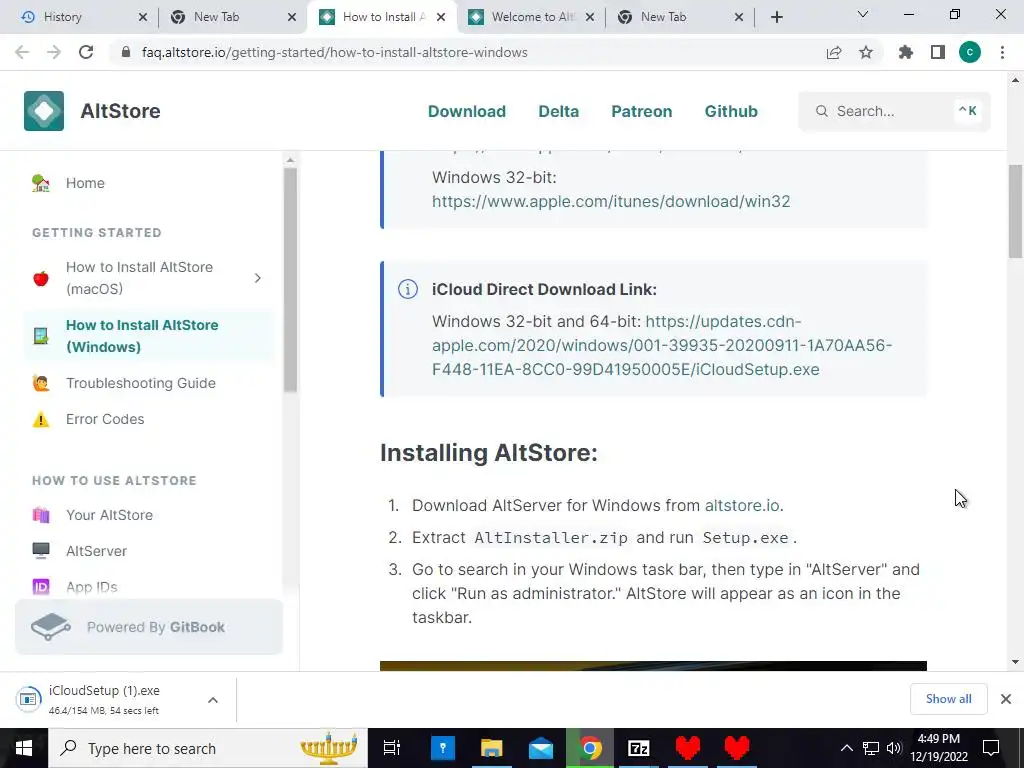Open Chrome extensions puzzle icon
Image resolution: width=1024 pixels, height=768 pixels.
906,52
